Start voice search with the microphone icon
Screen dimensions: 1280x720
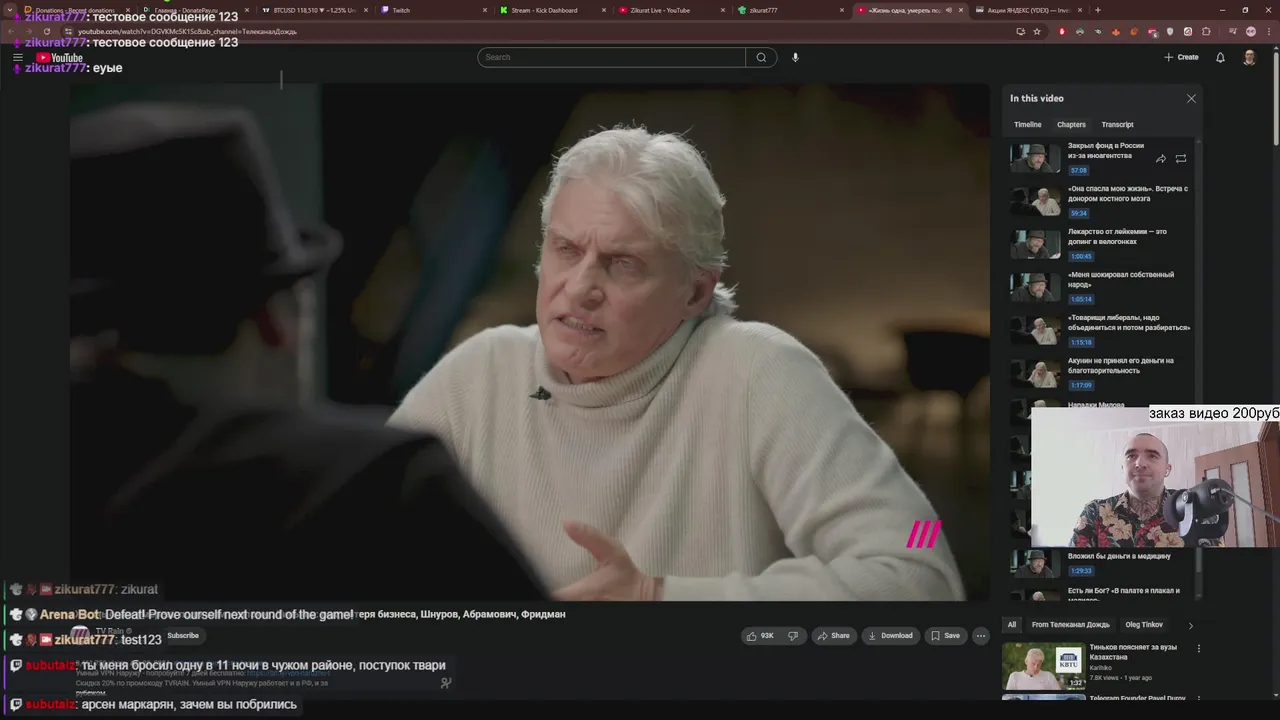(795, 57)
